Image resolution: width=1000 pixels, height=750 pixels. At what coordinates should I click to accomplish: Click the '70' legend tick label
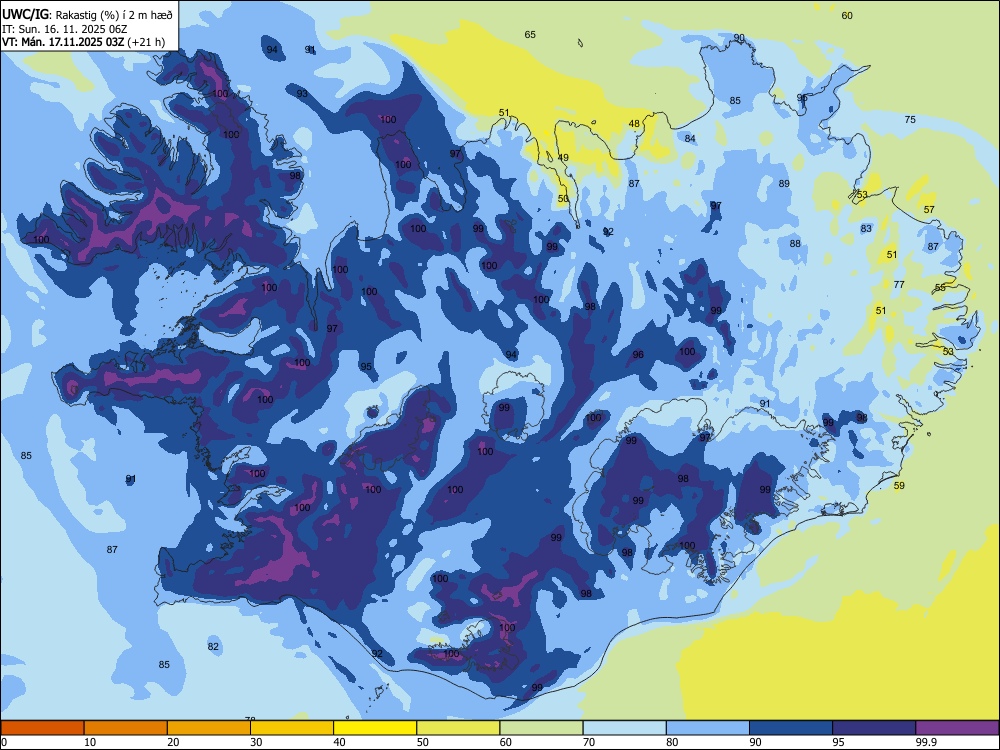pos(589,742)
